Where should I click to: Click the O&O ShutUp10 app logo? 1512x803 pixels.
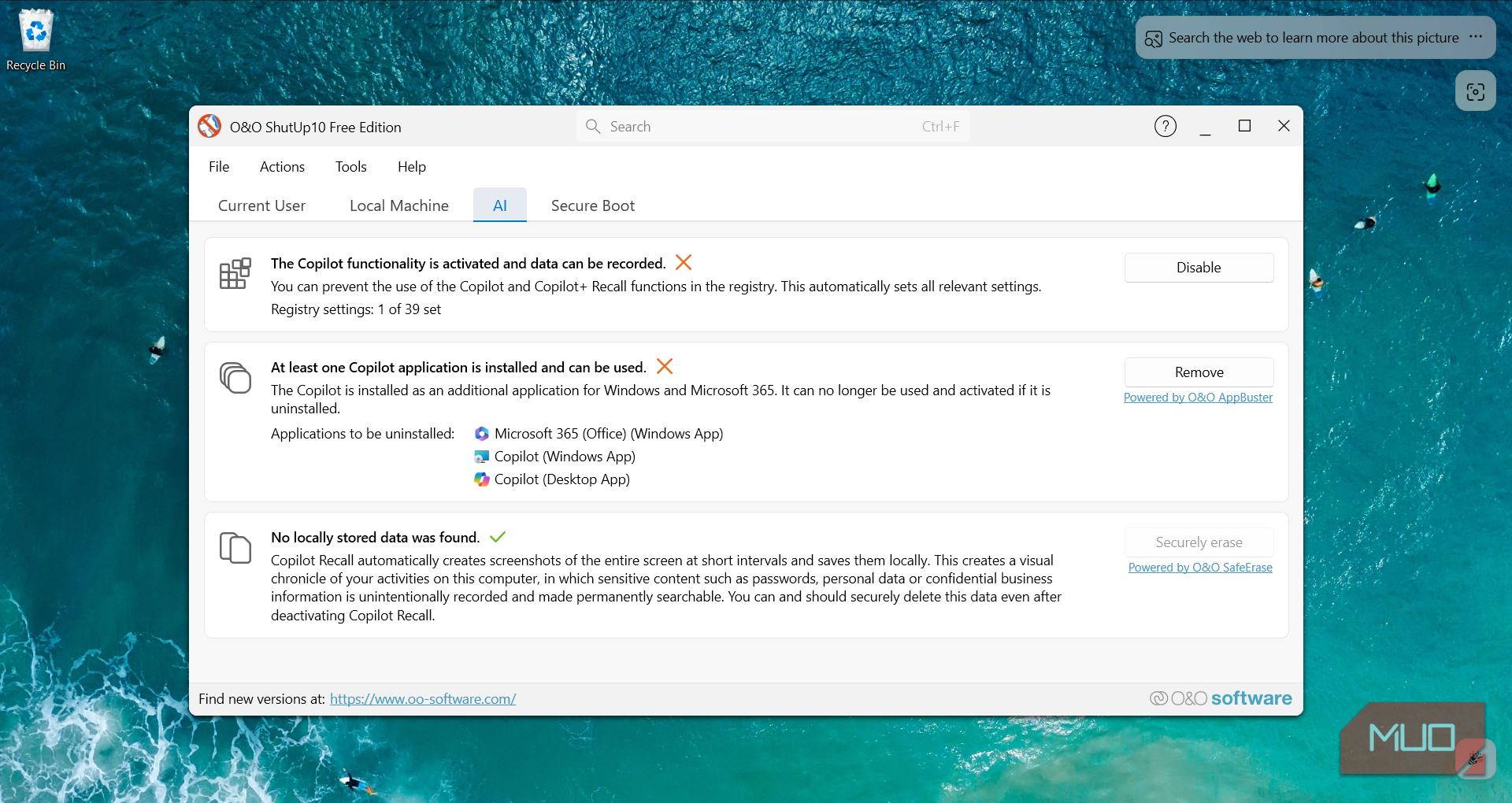(209, 126)
